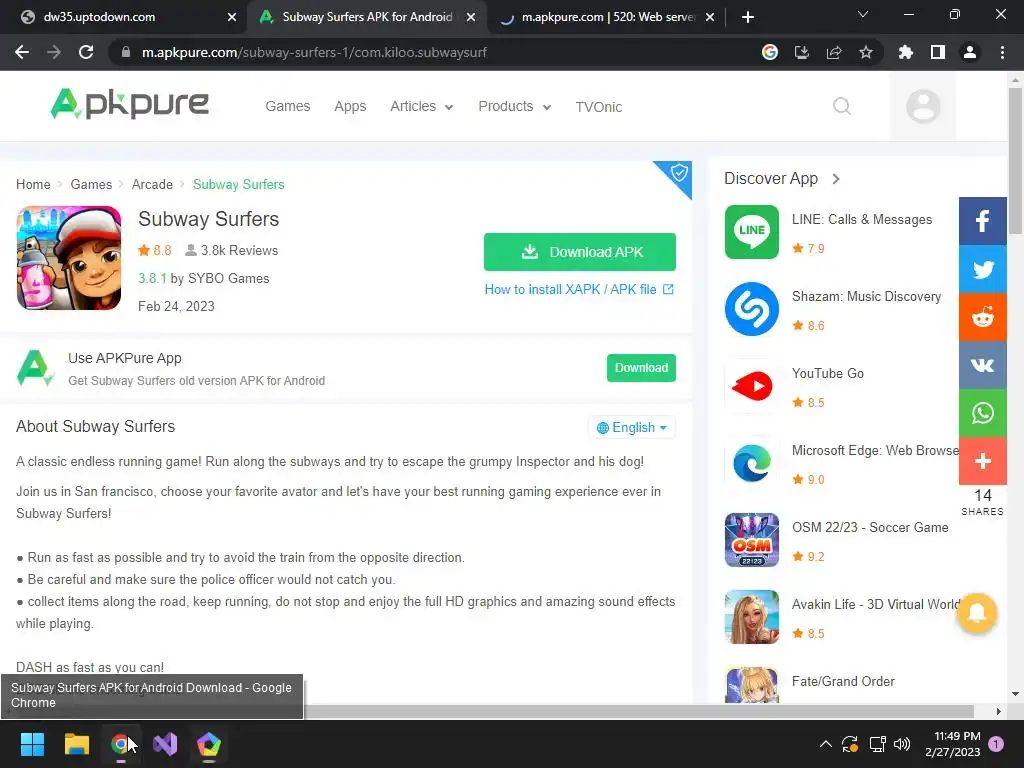The height and width of the screenshot is (768, 1024).
Task: Open the Windows Start menu
Action: pos(32,744)
